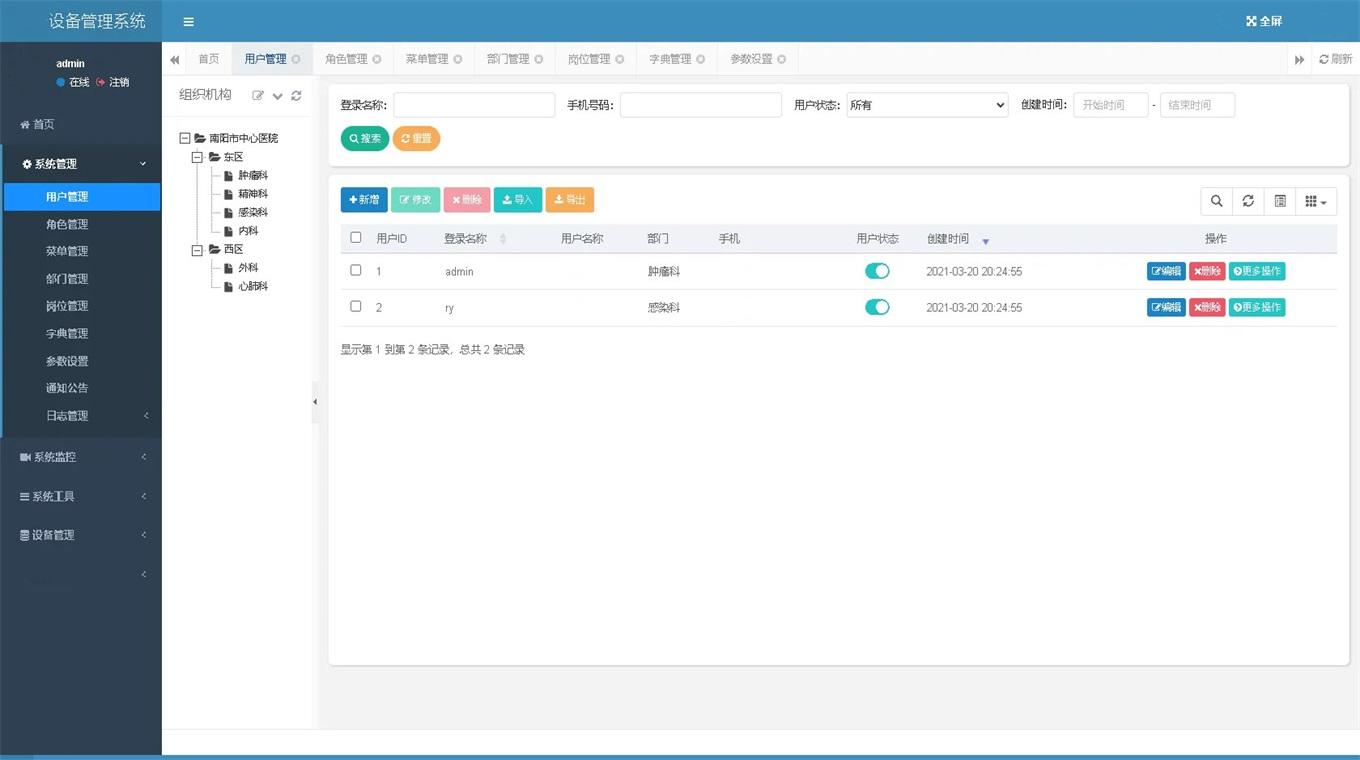Screen dimensions: 1360x760
Task: Click the table refresh icon
Action: click(1248, 201)
